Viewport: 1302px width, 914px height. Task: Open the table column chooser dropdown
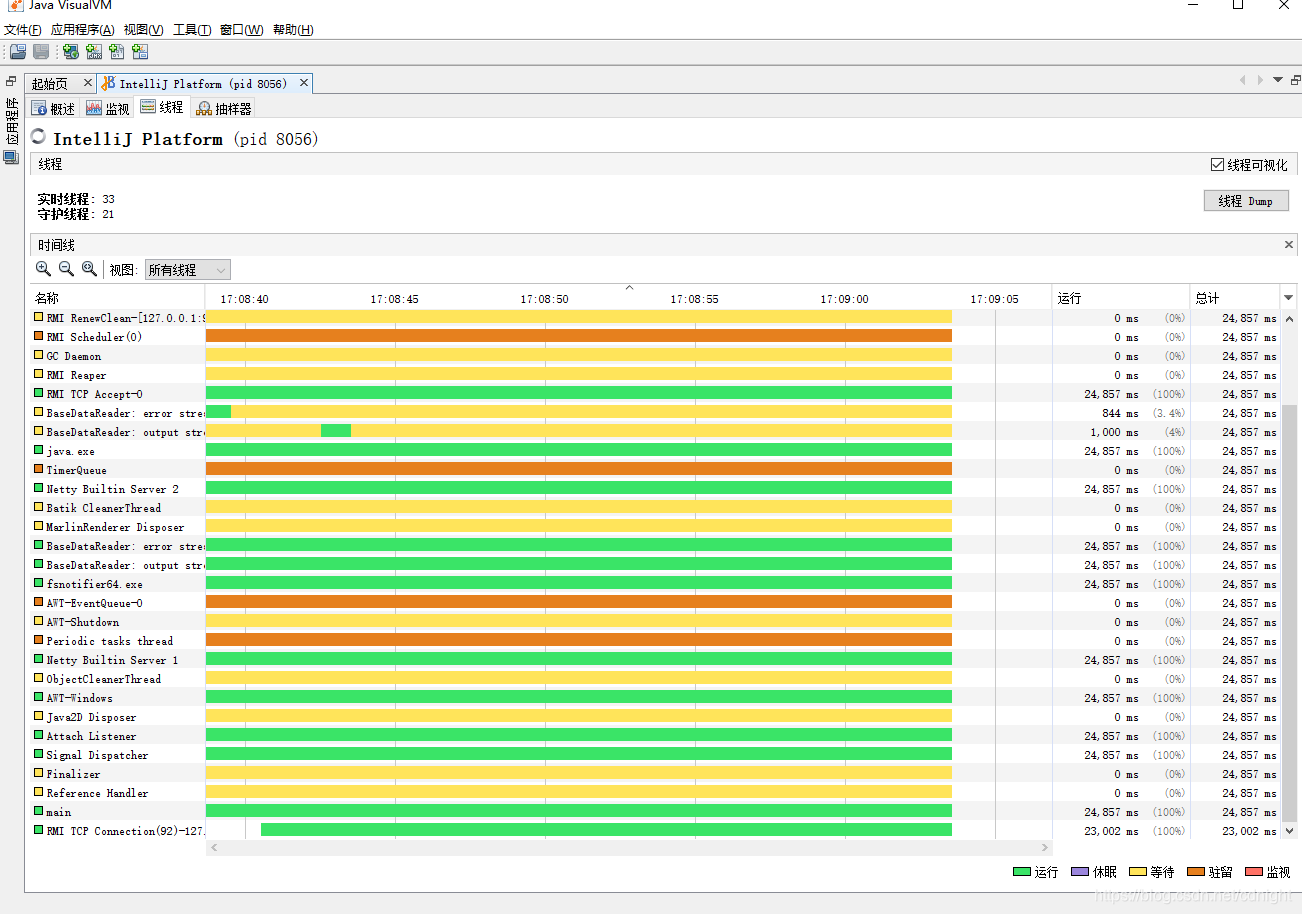pyautogui.click(x=1289, y=298)
